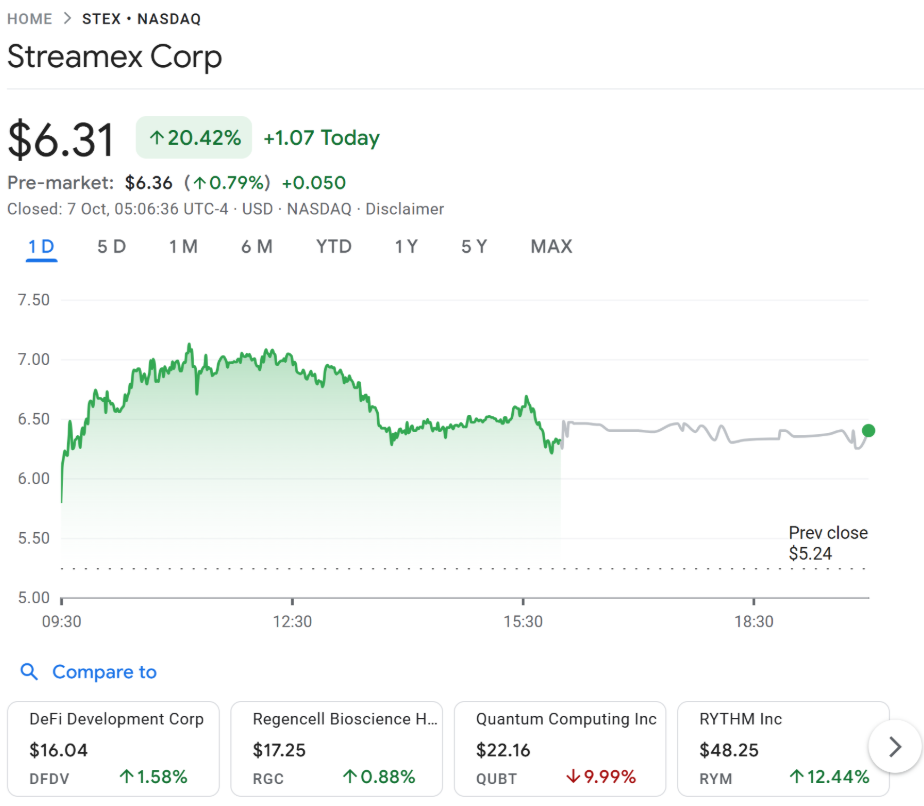Enable the 6M chart range
Viewport: 924px width, 806px height.
click(x=257, y=246)
